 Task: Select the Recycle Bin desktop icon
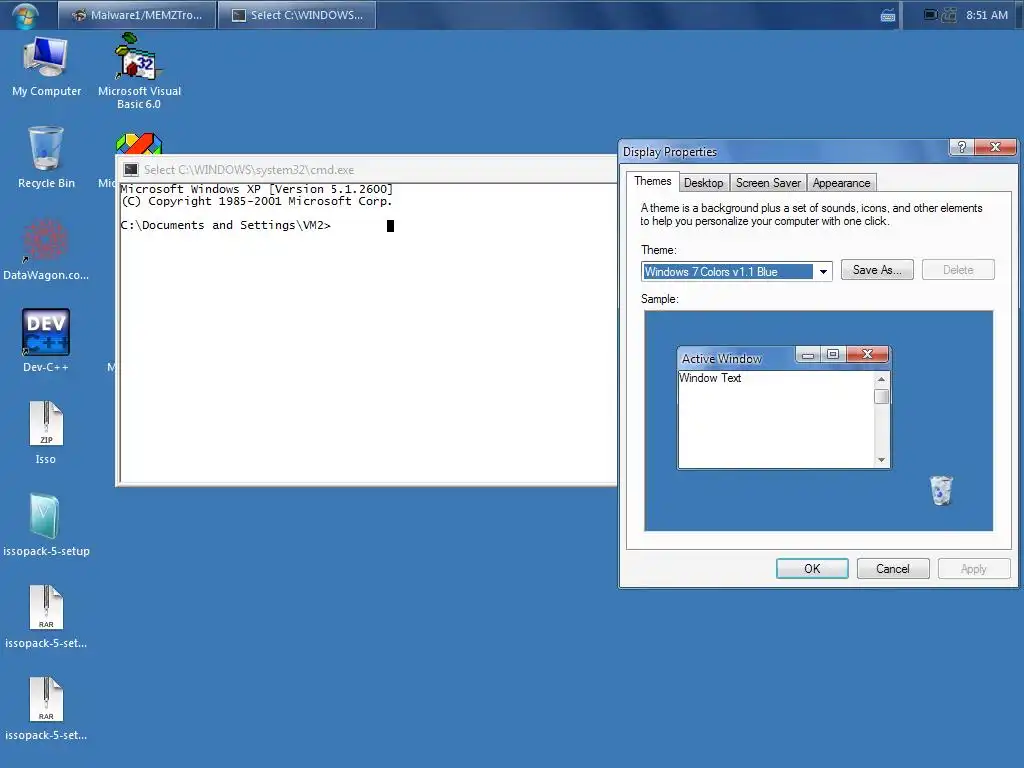(46, 149)
